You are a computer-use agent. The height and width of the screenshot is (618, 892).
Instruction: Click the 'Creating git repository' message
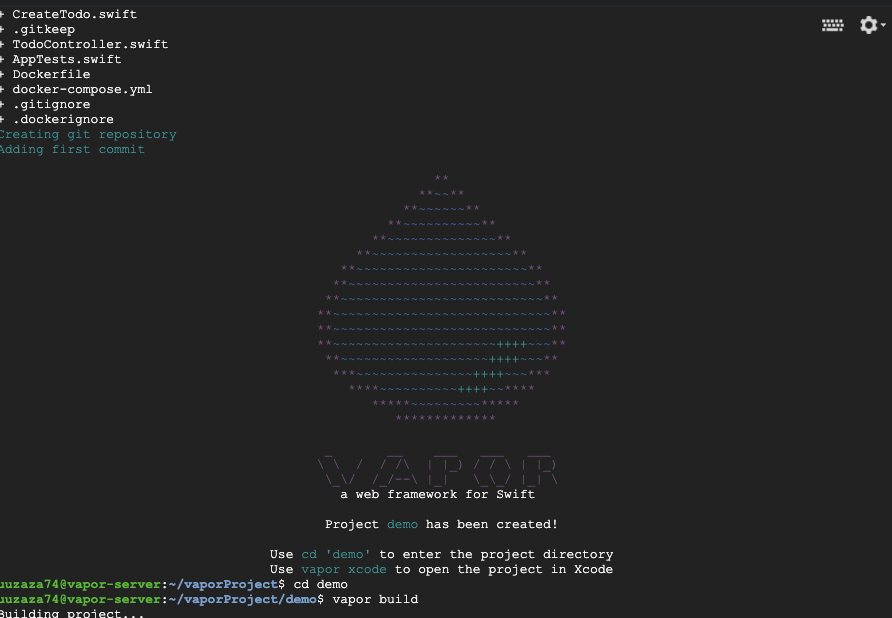click(x=88, y=135)
